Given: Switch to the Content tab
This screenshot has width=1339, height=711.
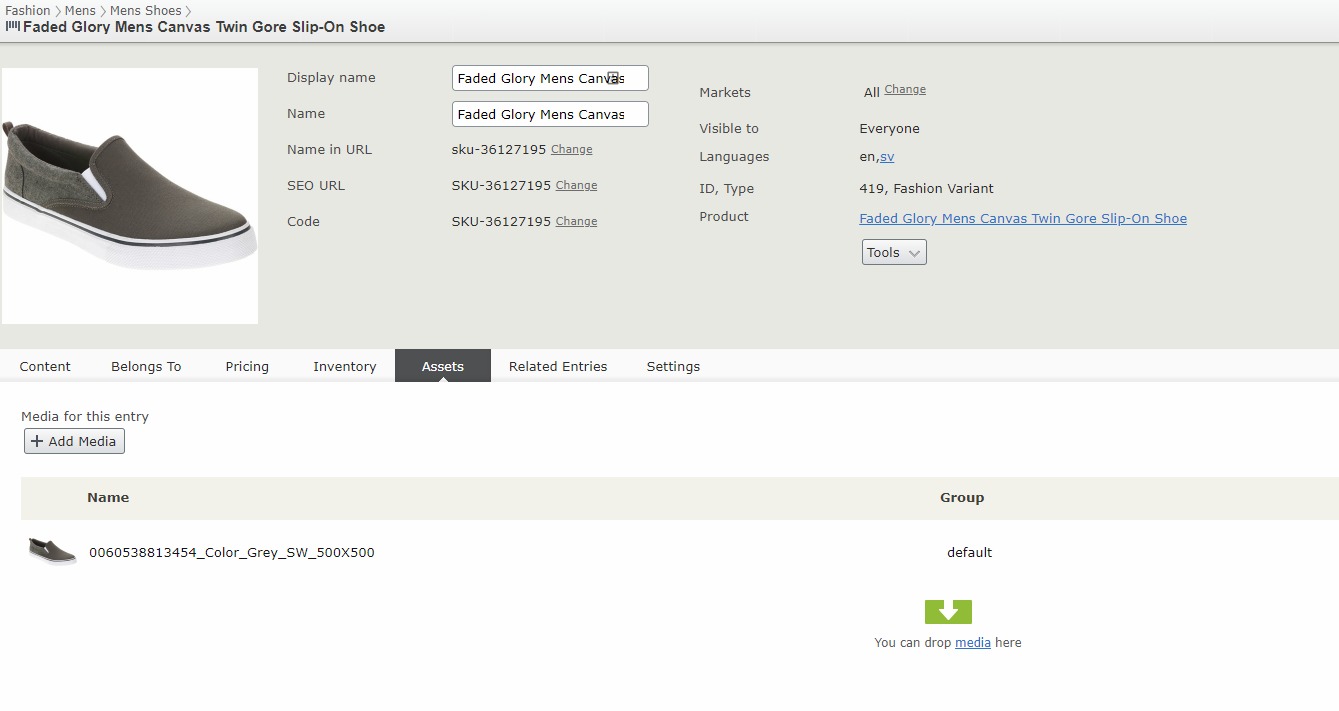Looking at the screenshot, I should pos(45,366).
